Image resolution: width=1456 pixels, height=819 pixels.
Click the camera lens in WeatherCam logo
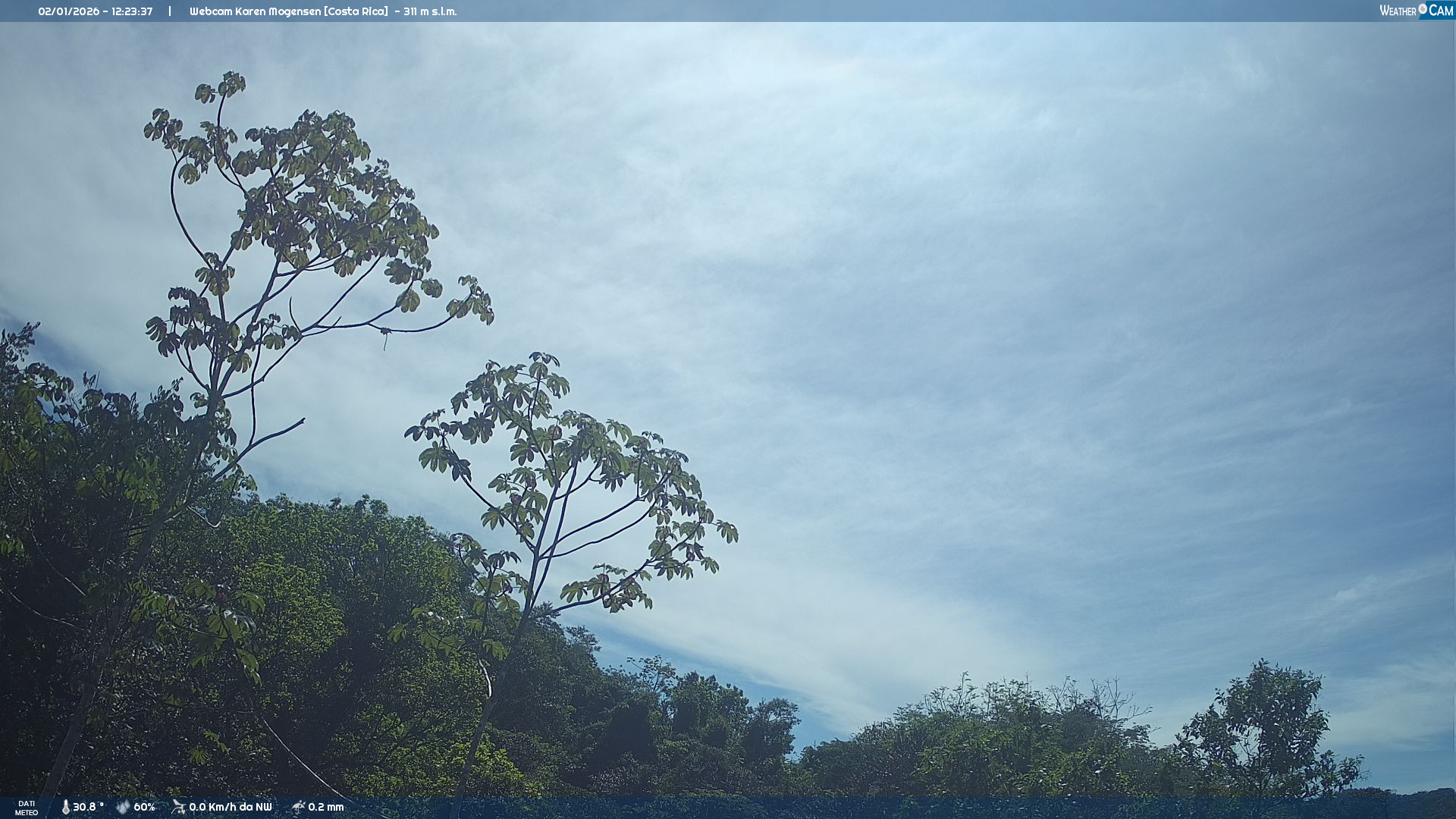click(1423, 8)
